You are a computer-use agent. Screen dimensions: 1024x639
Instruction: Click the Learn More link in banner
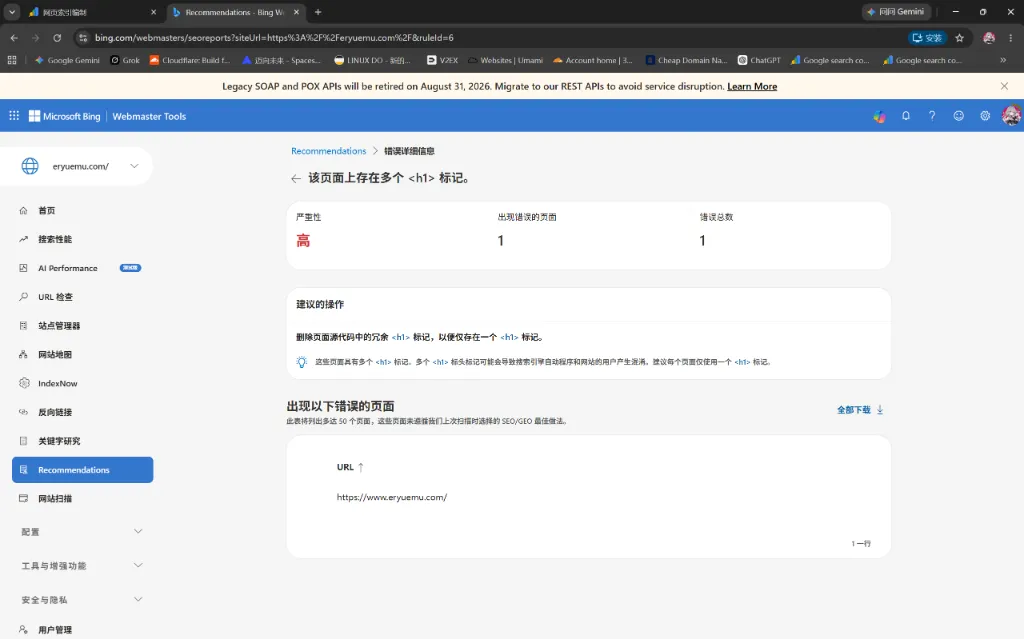click(752, 86)
